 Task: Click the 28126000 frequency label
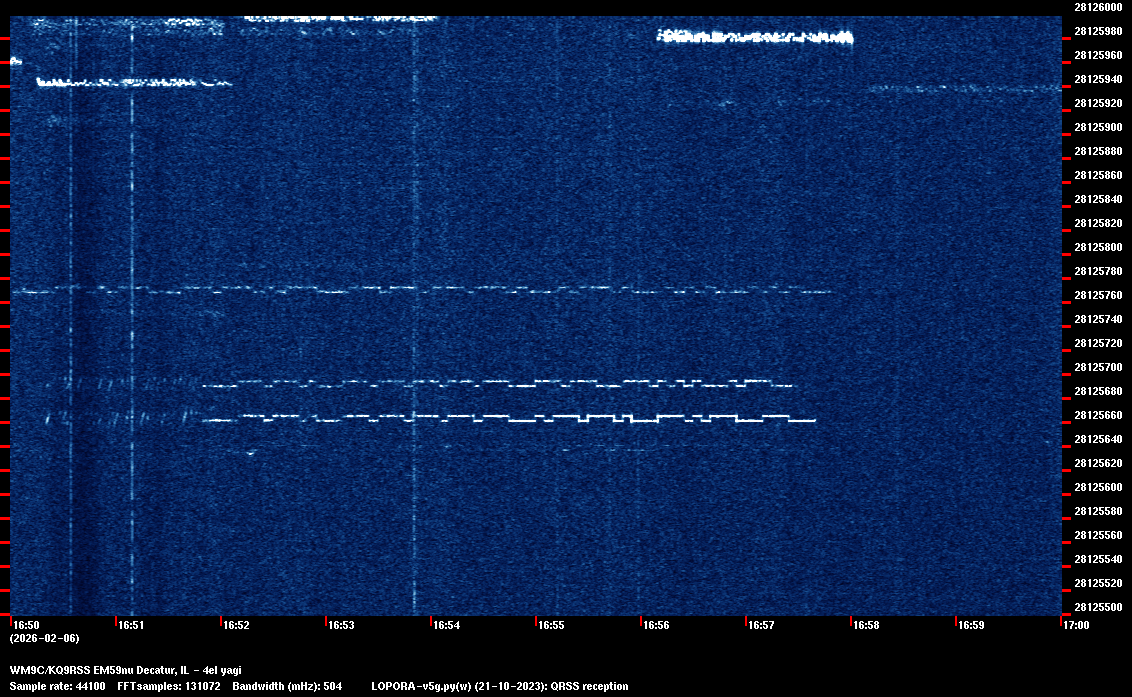pos(1097,7)
